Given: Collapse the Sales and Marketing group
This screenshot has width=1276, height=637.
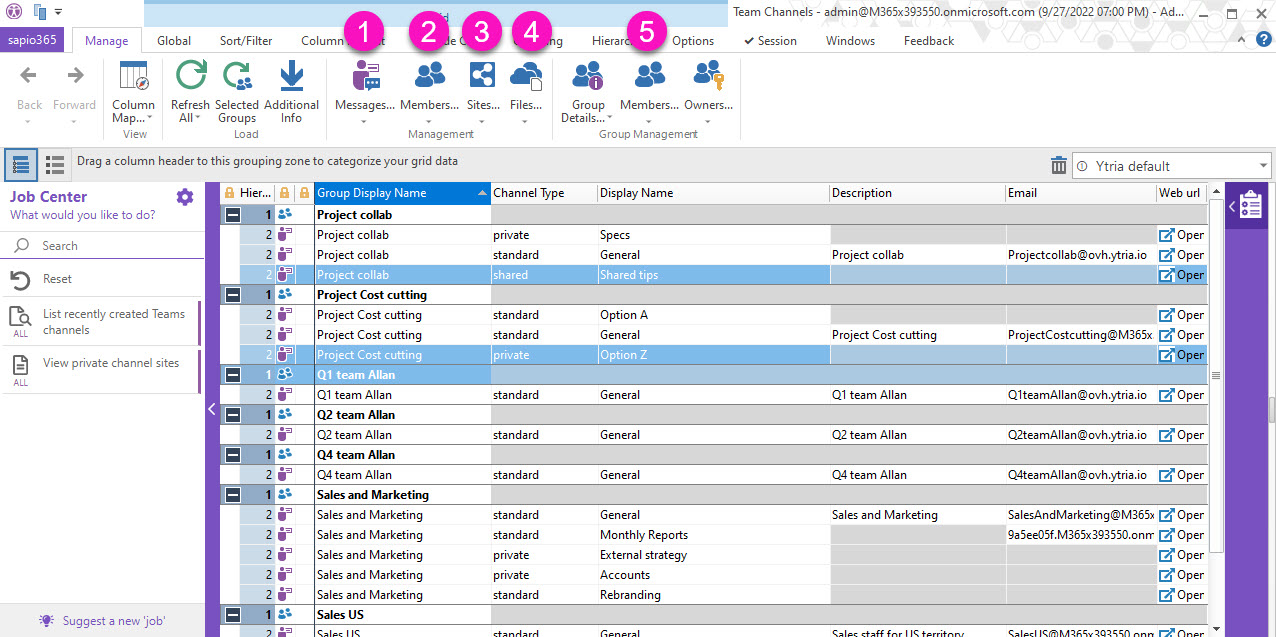Looking at the screenshot, I should [x=232, y=495].
